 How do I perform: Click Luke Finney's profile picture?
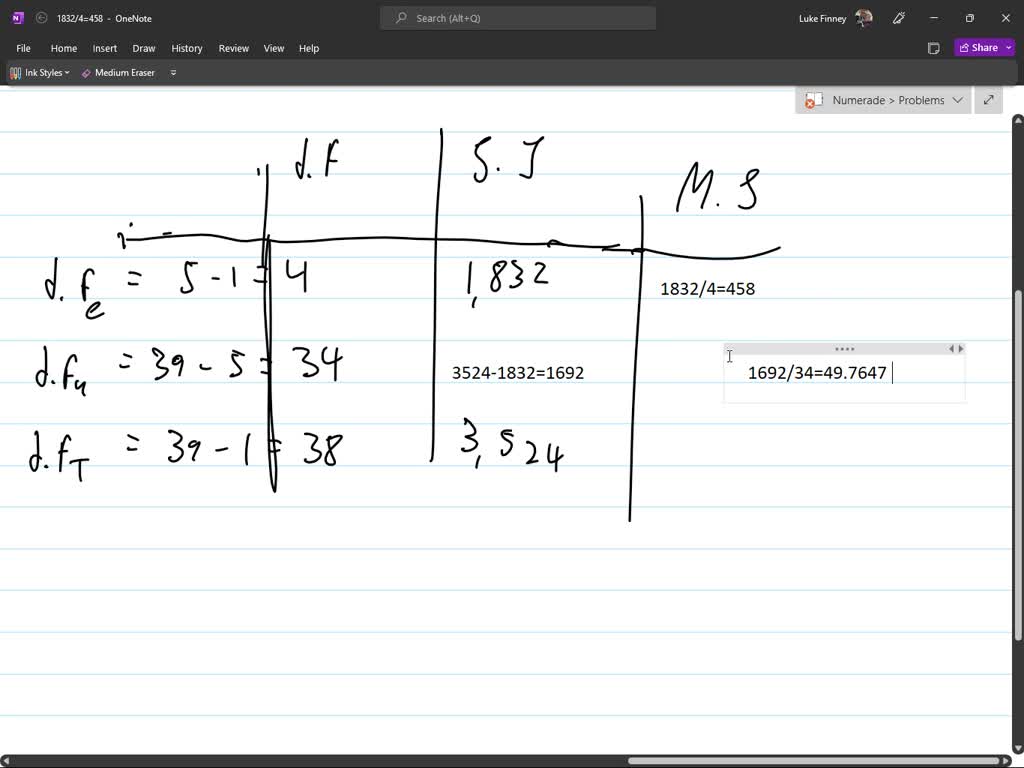pyautogui.click(x=866, y=17)
